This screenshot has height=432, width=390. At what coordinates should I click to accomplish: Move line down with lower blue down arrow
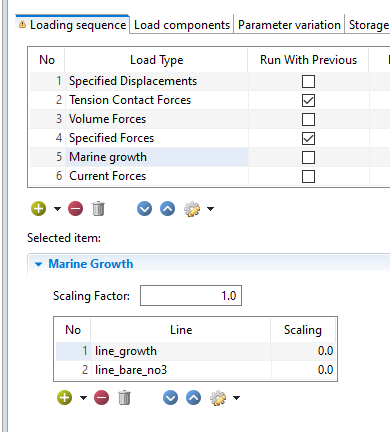pos(170,398)
